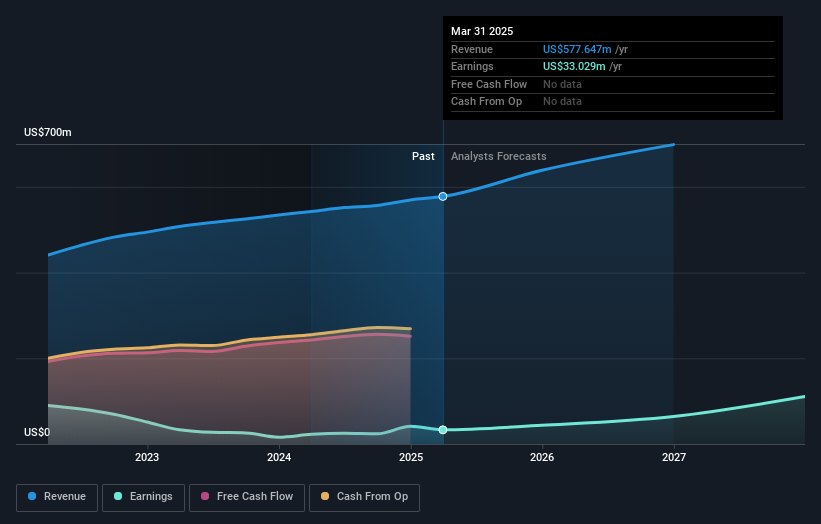Screen dimensions: 821x524
Task: Click the 2024 axis label
Action: point(279,458)
